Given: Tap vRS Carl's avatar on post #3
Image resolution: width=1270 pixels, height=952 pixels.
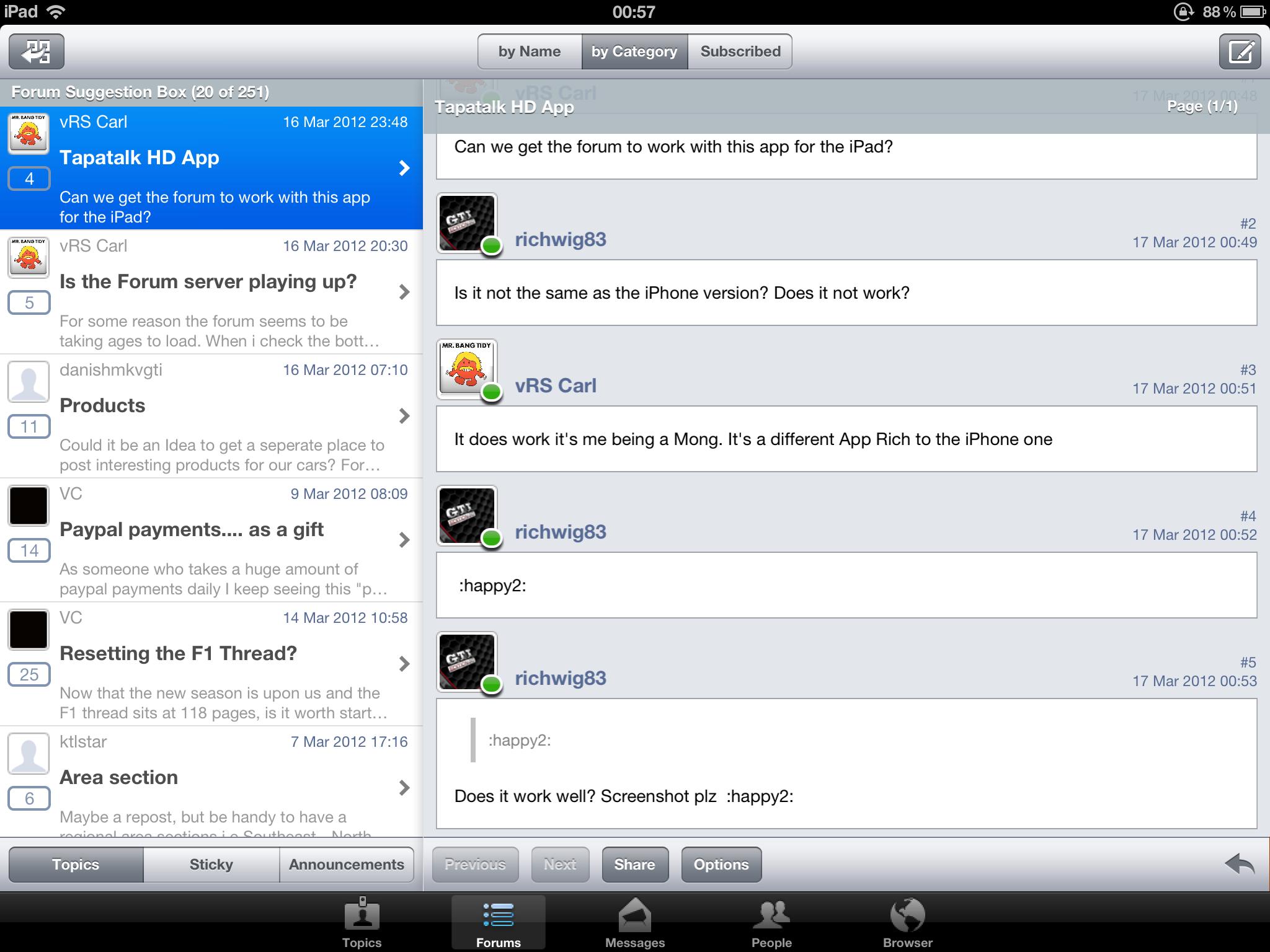Looking at the screenshot, I should pos(467,369).
